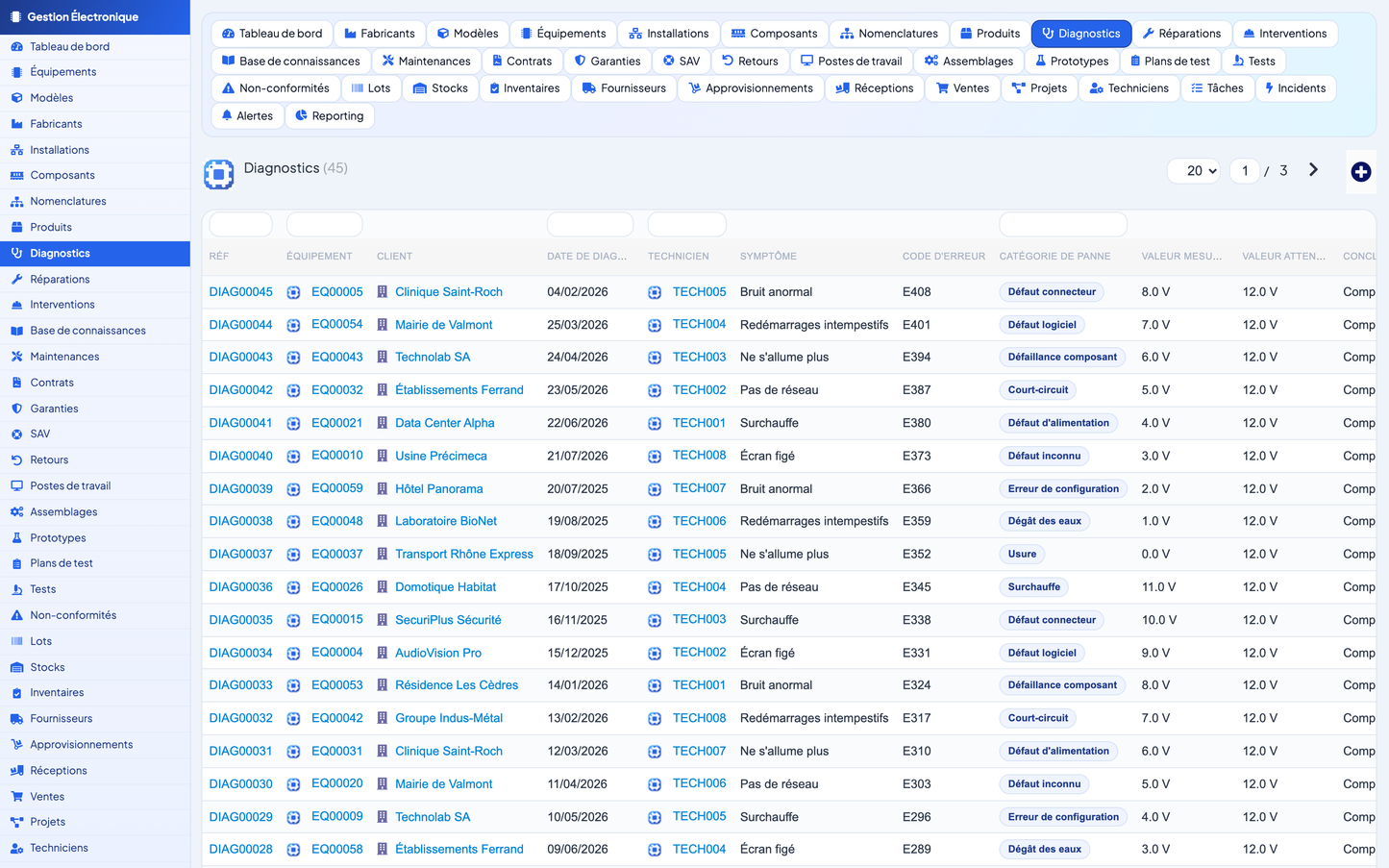Click the equipment icon next to EQ00005
The image size is (1389, 868).
(294, 292)
